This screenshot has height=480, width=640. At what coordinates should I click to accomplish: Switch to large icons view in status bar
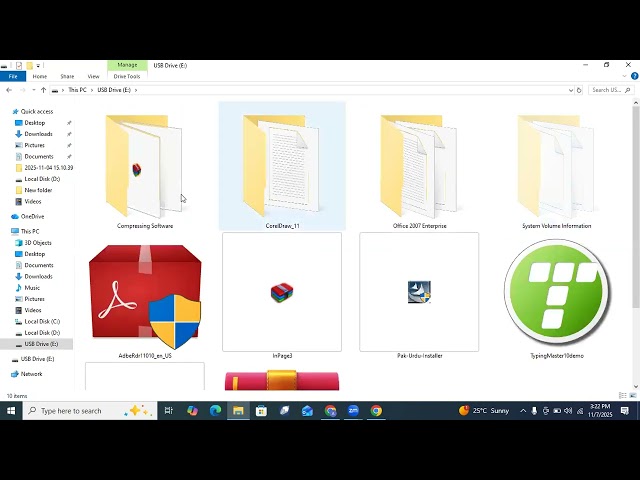(x=633, y=396)
